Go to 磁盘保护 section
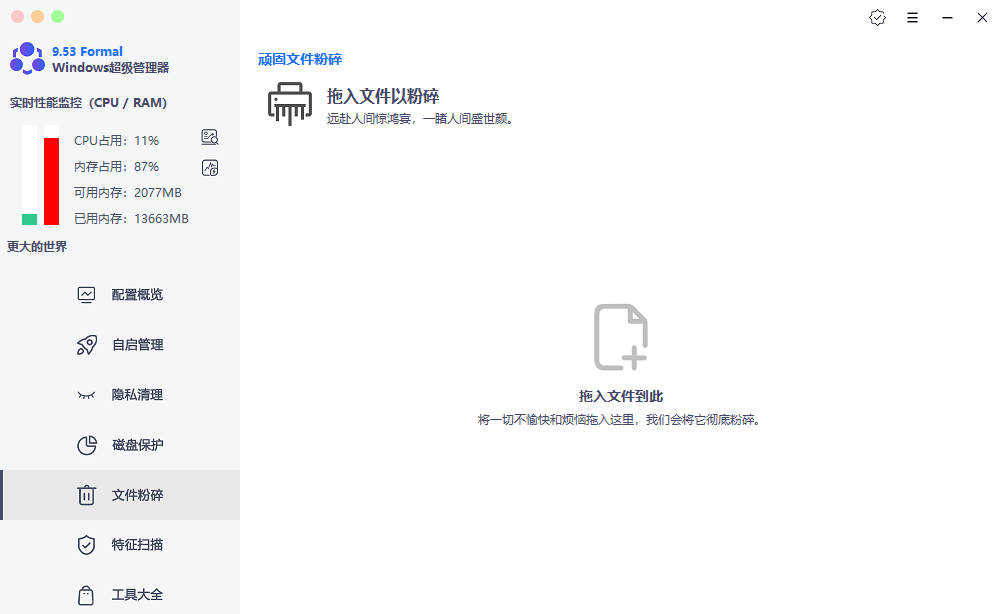This screenshot has height=614, width=999. point(120,445)
